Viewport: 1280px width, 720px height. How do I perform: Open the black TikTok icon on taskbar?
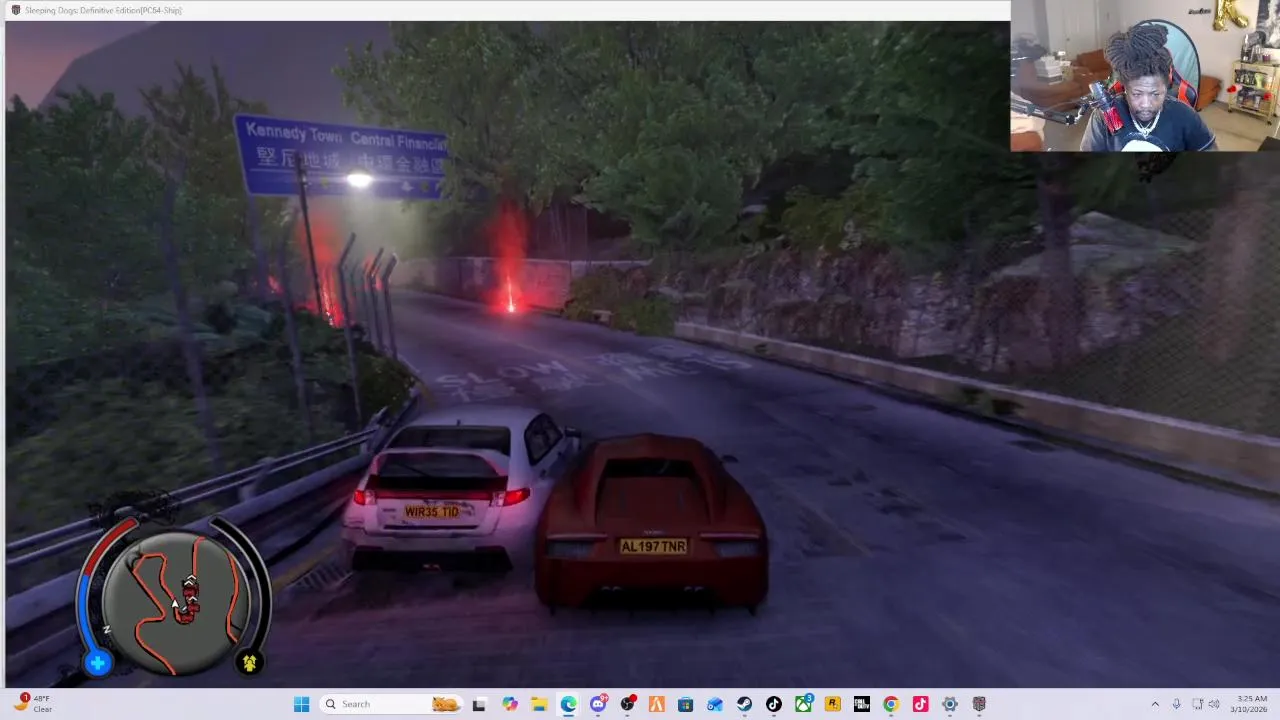[x=773, y=704]
